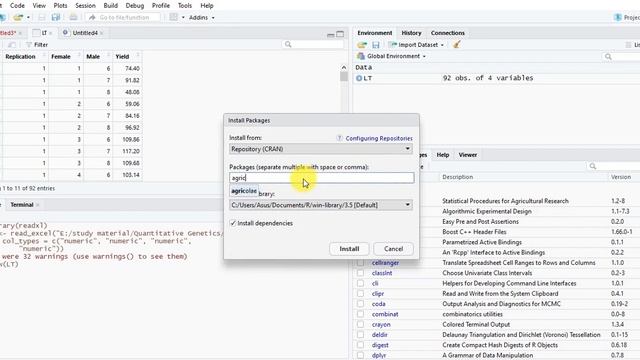
Task: Open the Tools menu
Action: [184, 6]
